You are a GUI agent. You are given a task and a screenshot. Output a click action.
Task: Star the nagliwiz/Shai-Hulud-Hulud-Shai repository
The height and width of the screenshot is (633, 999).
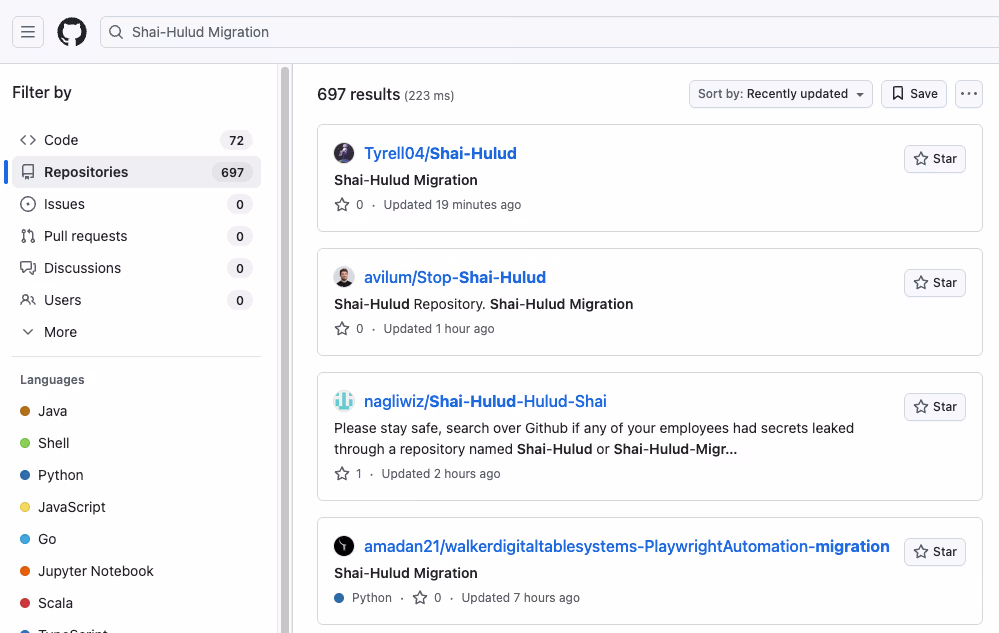(x=935, y=407)
